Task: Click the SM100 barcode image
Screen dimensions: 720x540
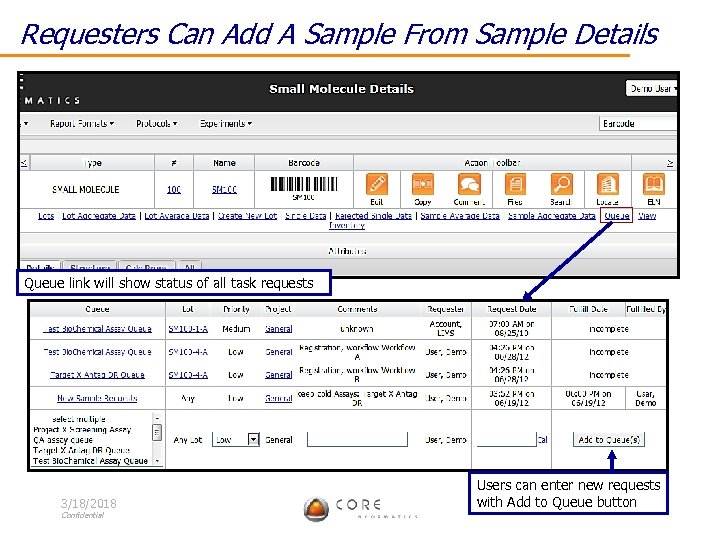Action: click(x=304, y=185)
